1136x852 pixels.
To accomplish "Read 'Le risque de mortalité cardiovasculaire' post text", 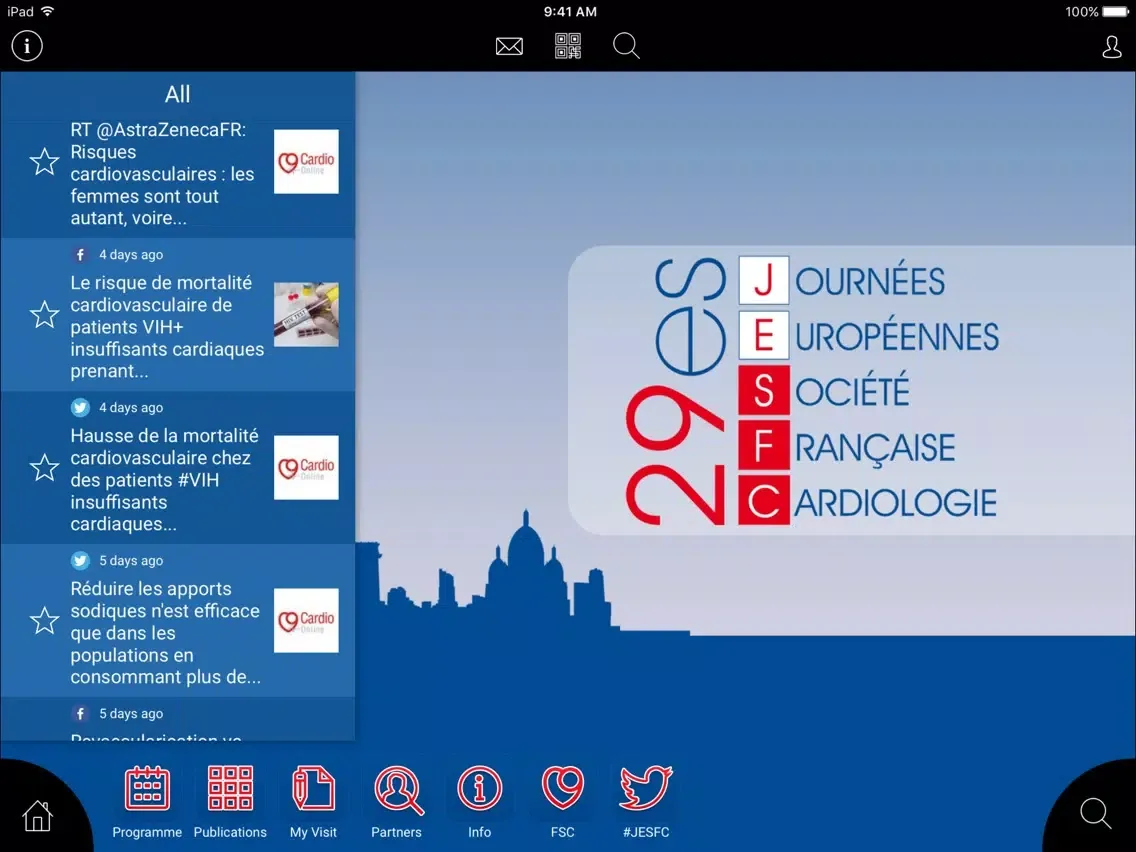I will coord(167,327).
